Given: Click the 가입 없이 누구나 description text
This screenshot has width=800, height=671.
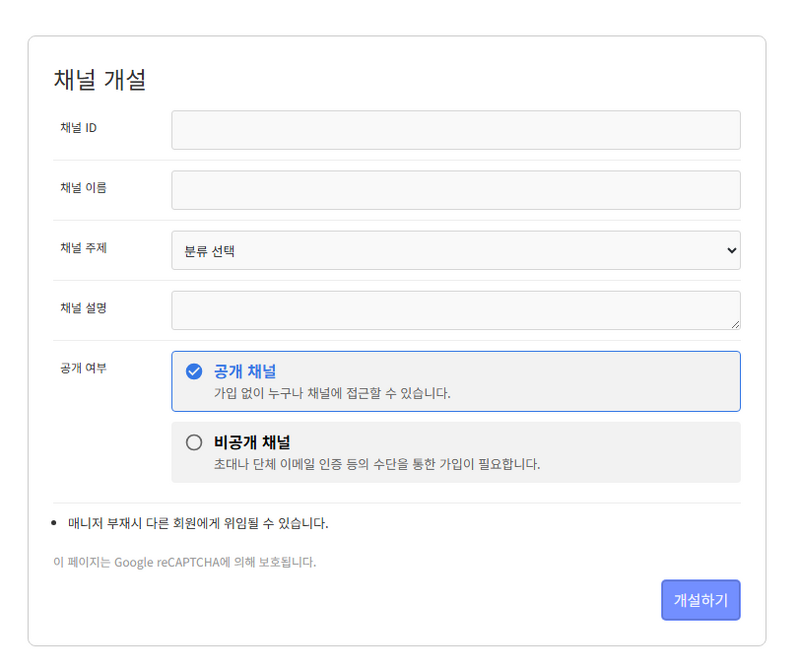Looking at the screenshot, I should point(332,393).
